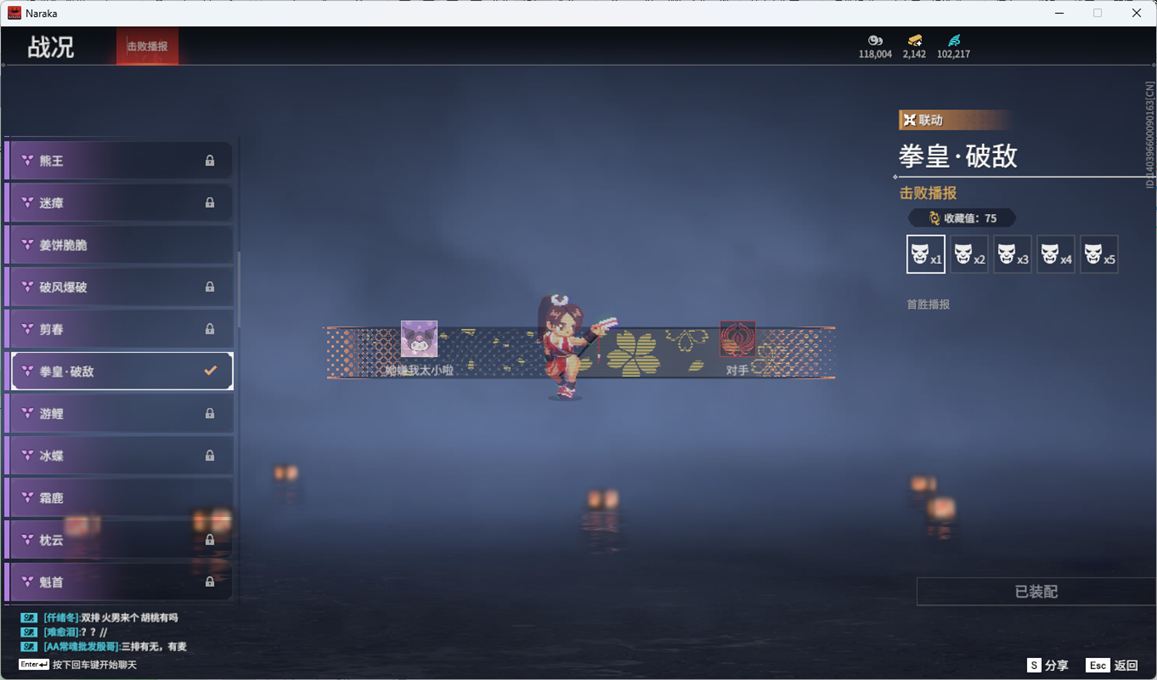Select the 熊王 list entry
Screen dimensions: 1157x680
(x=122, y=161)
